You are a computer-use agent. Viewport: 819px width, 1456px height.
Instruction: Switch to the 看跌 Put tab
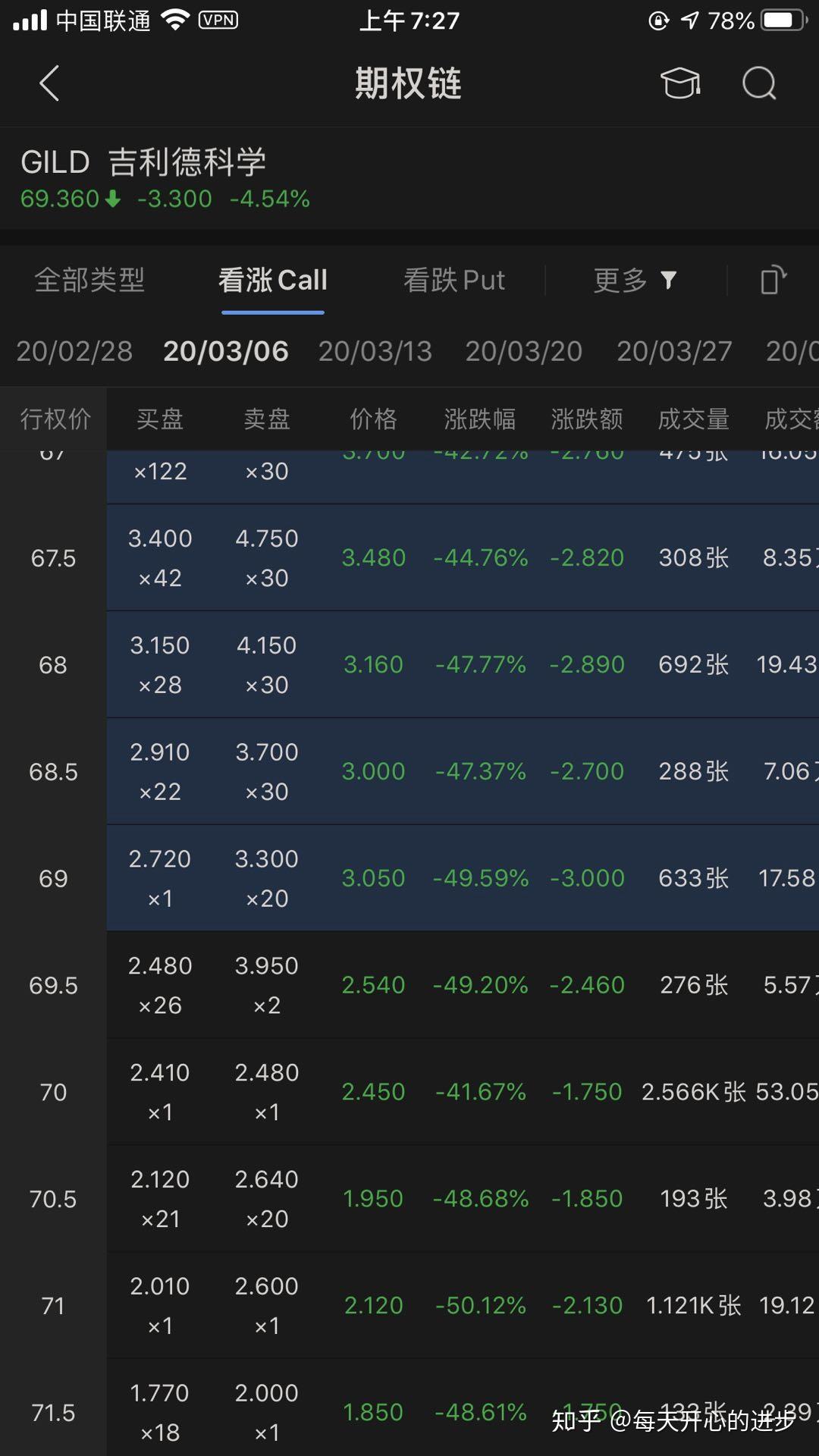(x=453, y=281)
